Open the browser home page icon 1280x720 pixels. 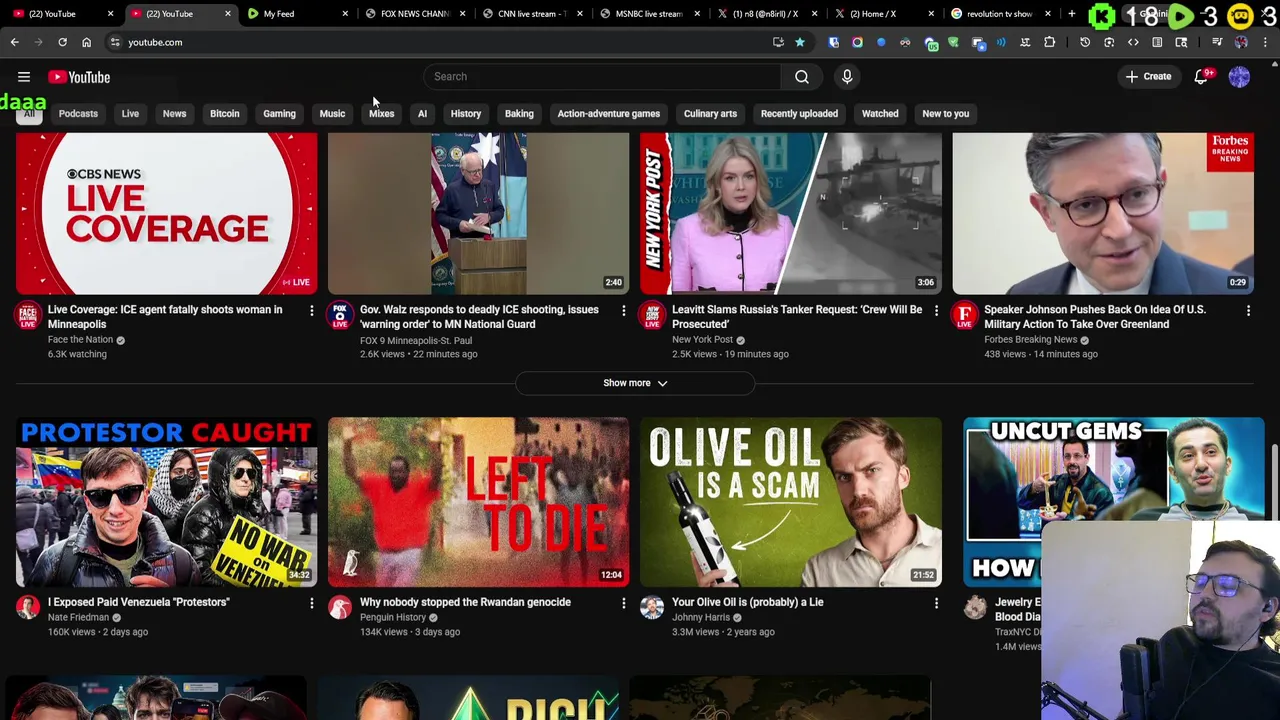coord(86,42)
